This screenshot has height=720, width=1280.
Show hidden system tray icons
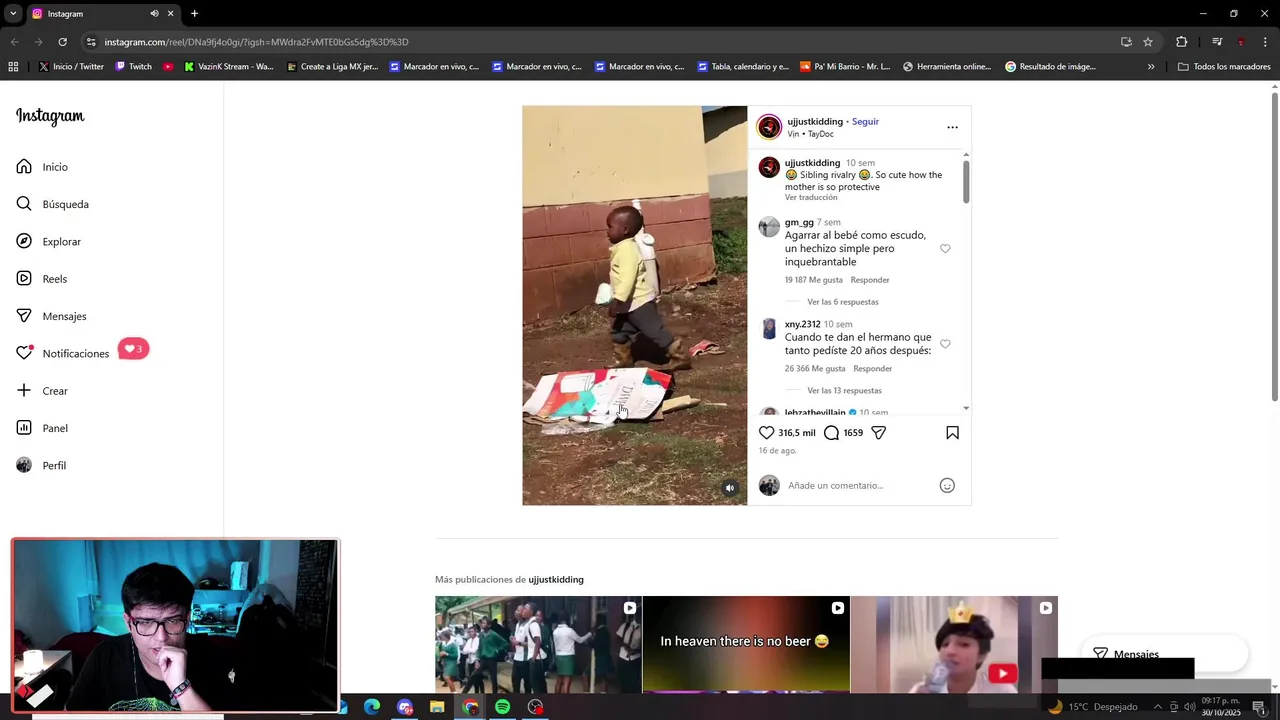(x=1158, y=707)
